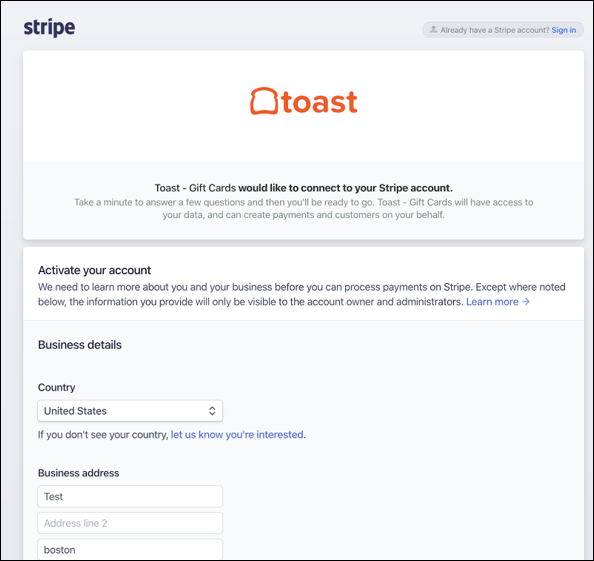Screen dimensions: 594x561
Task: Click the up-down chevron in Country selector
Action: 212,411
